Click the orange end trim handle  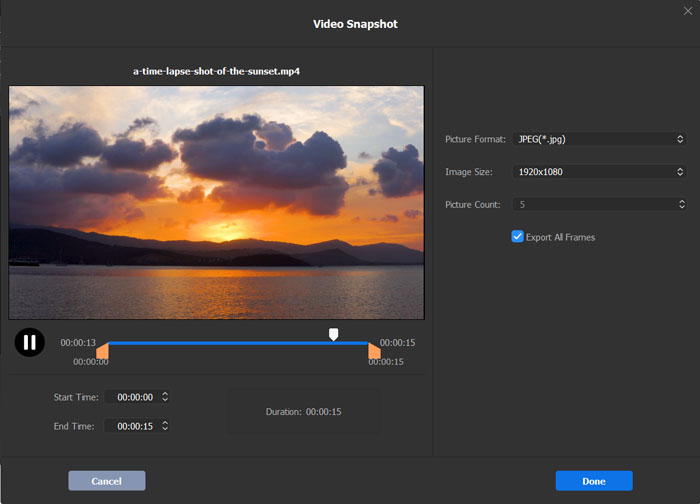pos(374,350)
